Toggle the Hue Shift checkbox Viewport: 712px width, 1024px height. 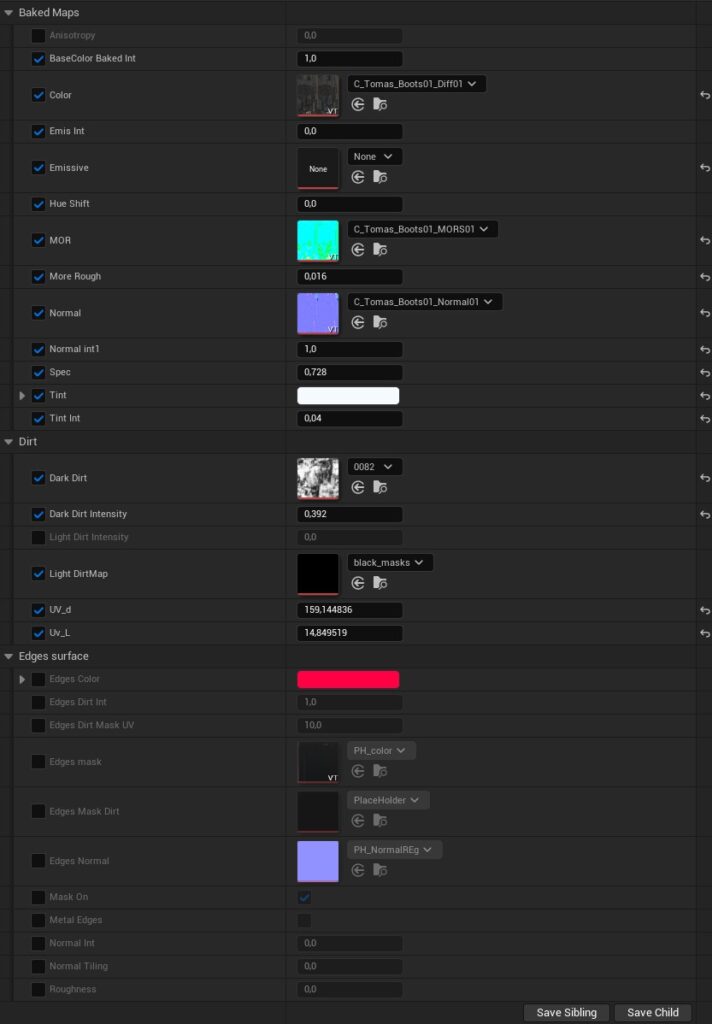[x=39, y=204]
